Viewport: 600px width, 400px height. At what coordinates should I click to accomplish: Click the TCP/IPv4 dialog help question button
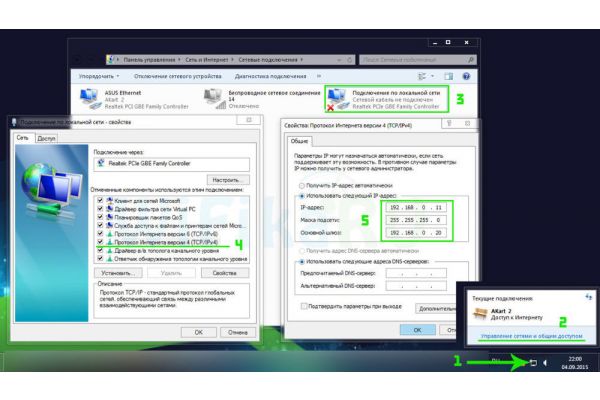pos(449,123)
